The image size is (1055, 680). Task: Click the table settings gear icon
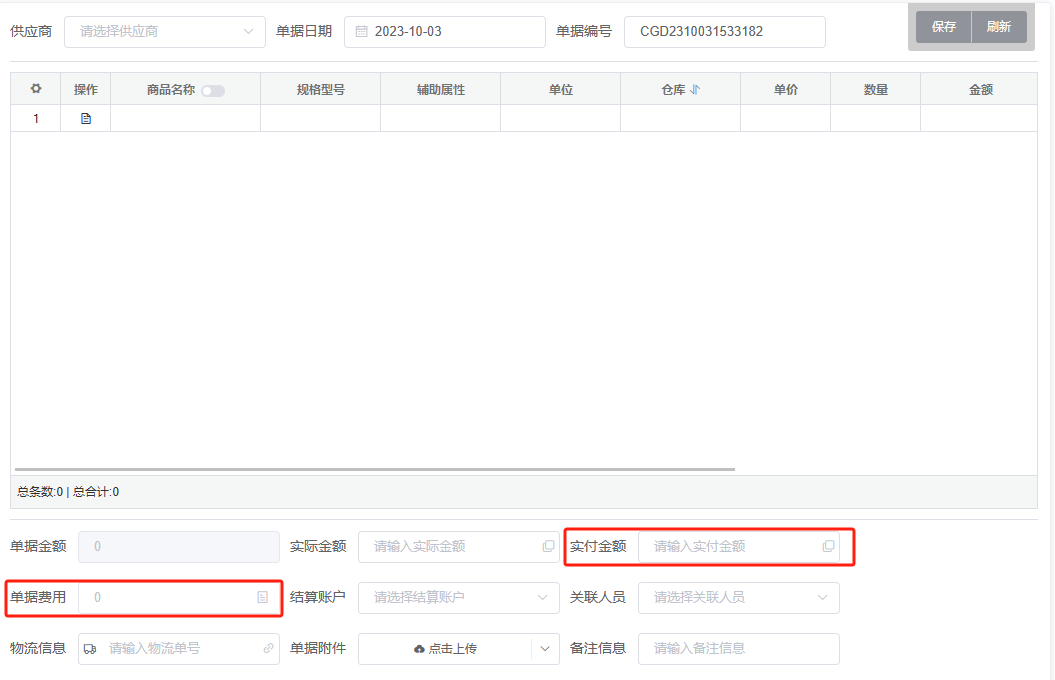[36, 89]
